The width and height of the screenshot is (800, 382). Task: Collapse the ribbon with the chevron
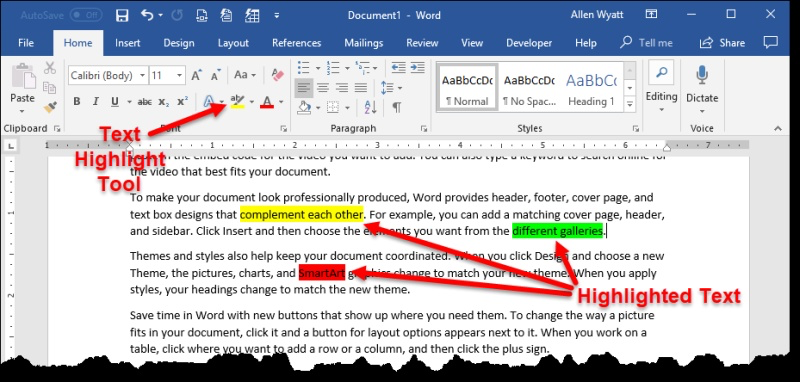778,129
